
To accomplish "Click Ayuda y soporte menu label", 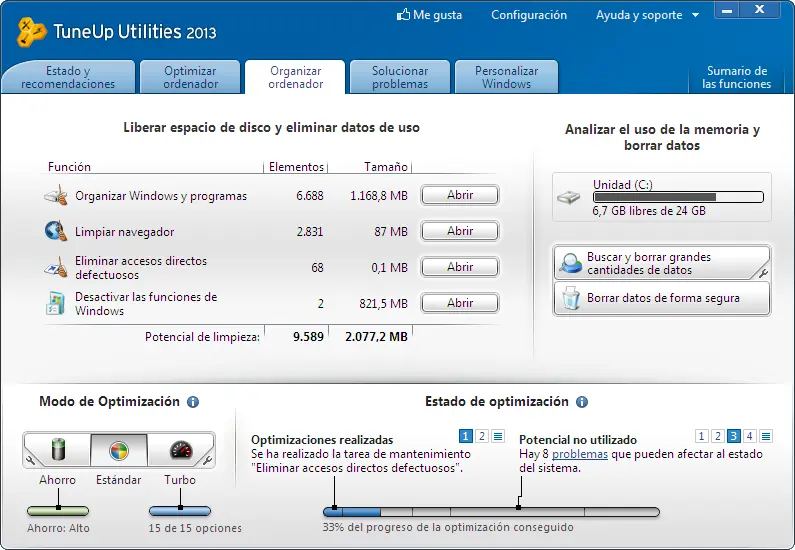I will point(639,15).
